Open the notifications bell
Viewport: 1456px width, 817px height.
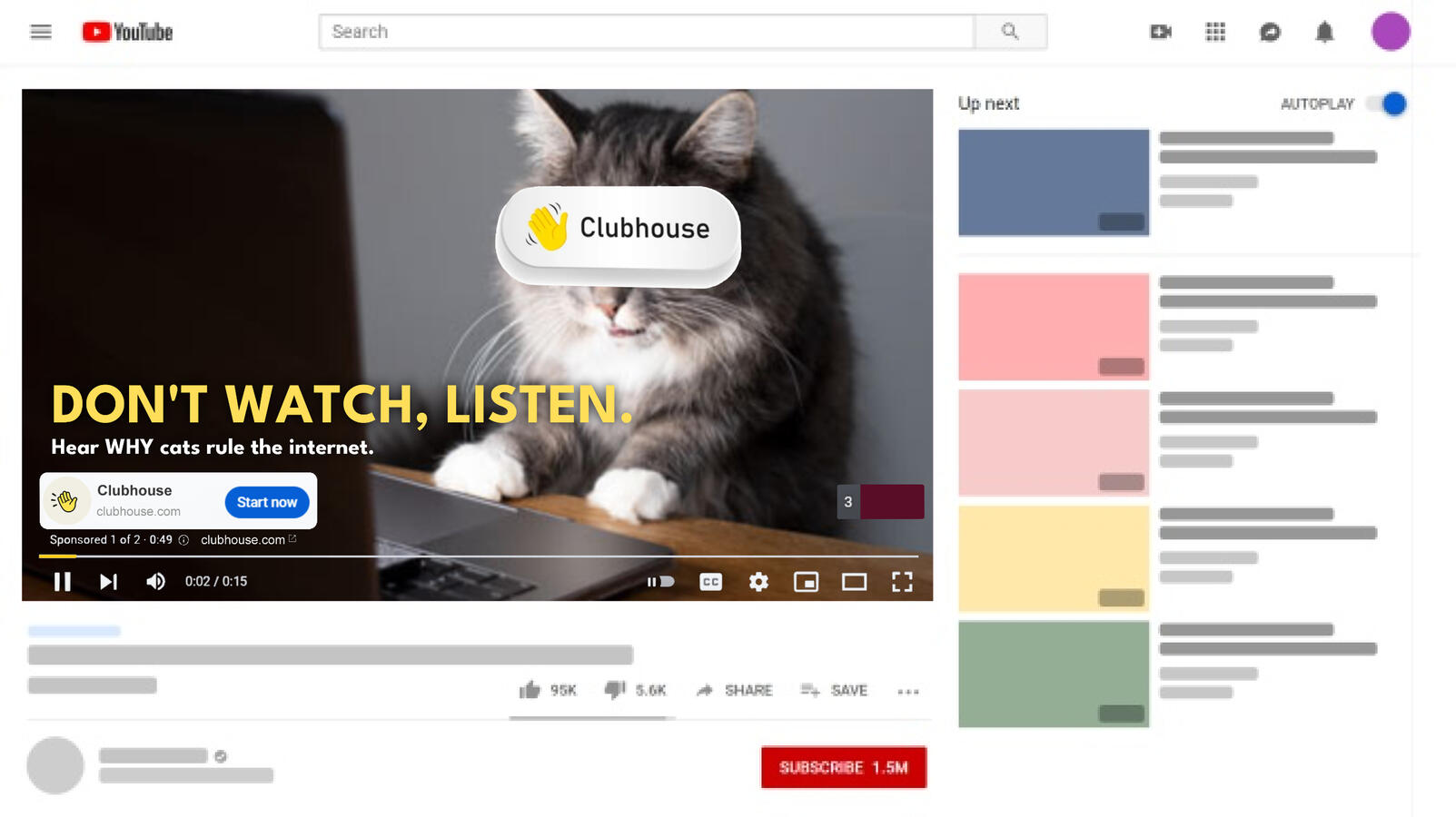[1324, 33]
